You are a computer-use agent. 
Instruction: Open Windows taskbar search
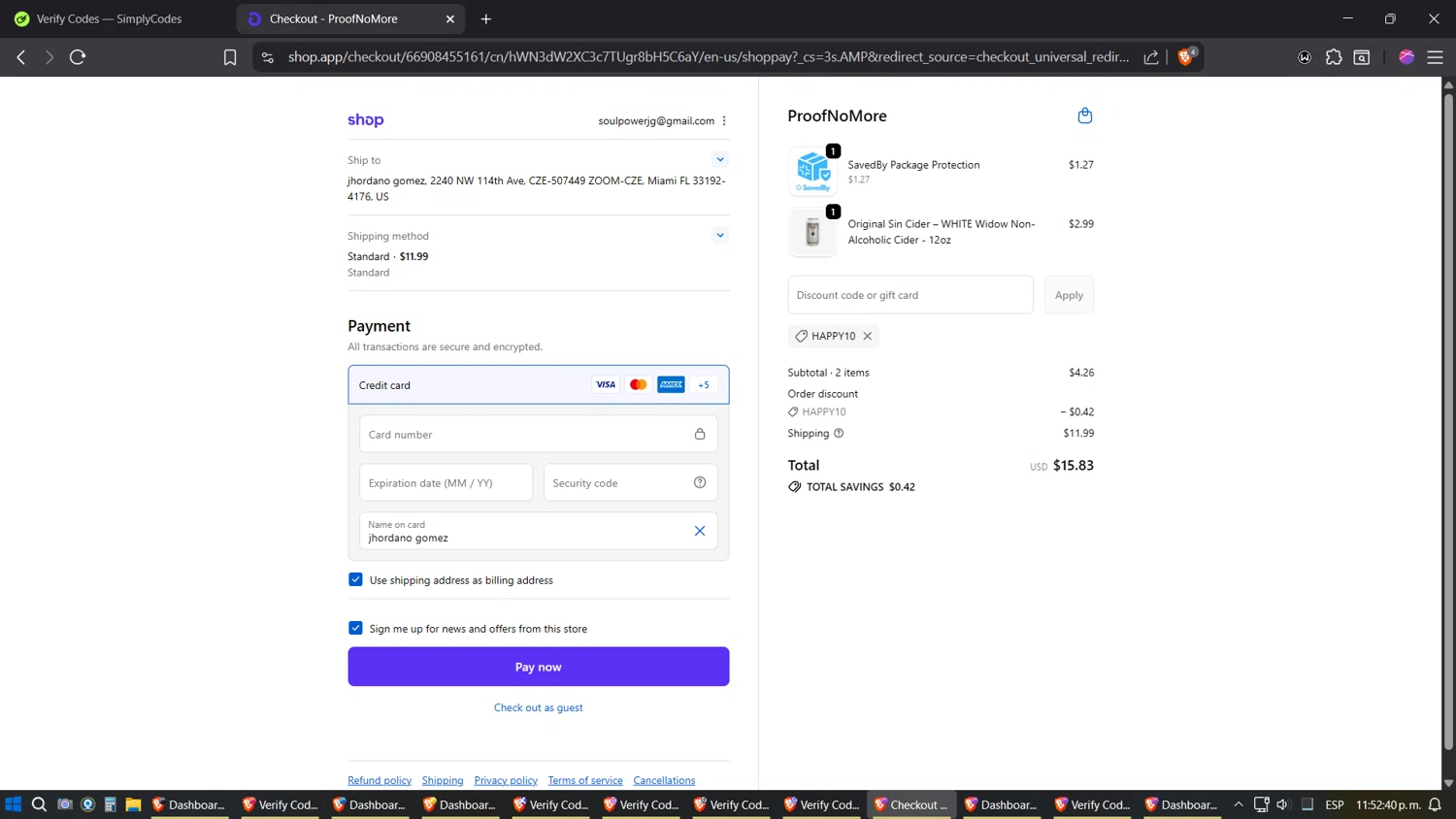tap(39, 804)
